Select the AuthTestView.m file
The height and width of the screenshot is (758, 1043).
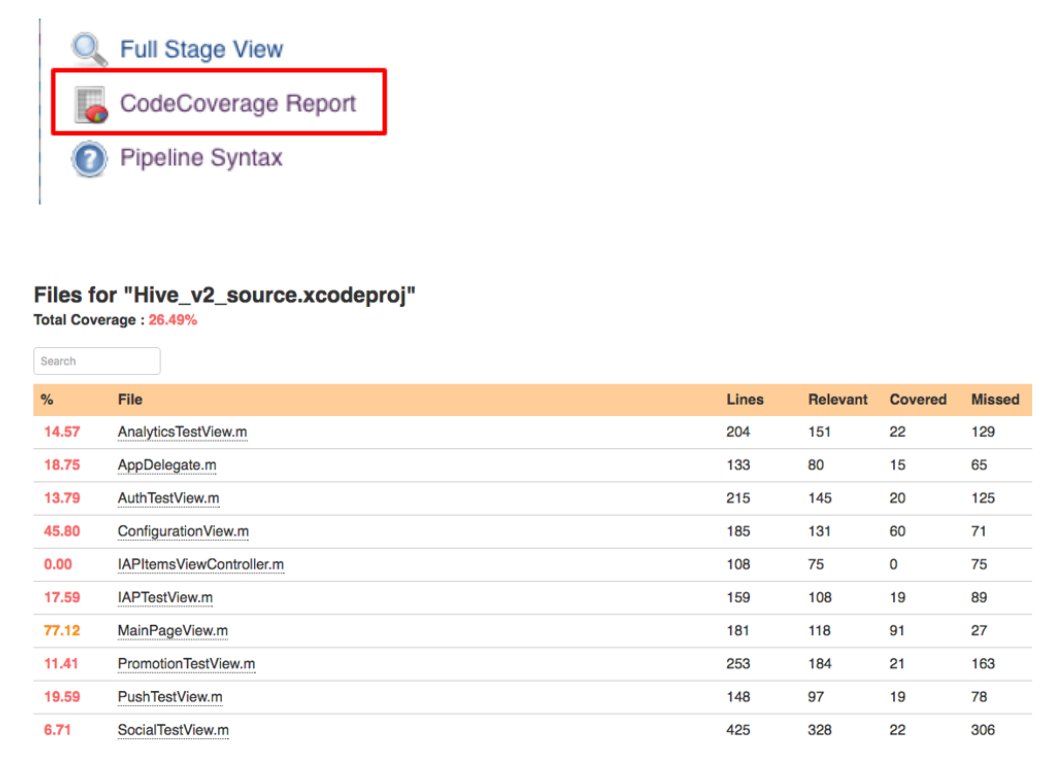tap(168, 498)
